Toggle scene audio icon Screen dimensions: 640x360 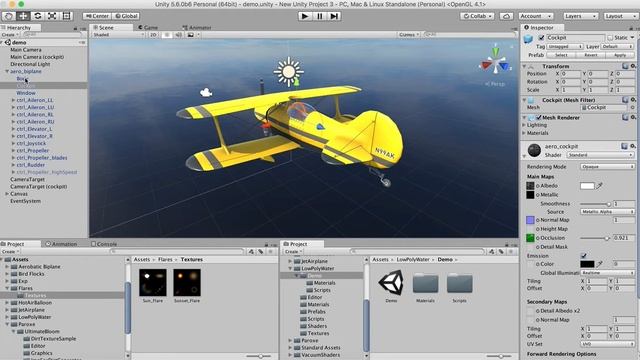(178, 35)
